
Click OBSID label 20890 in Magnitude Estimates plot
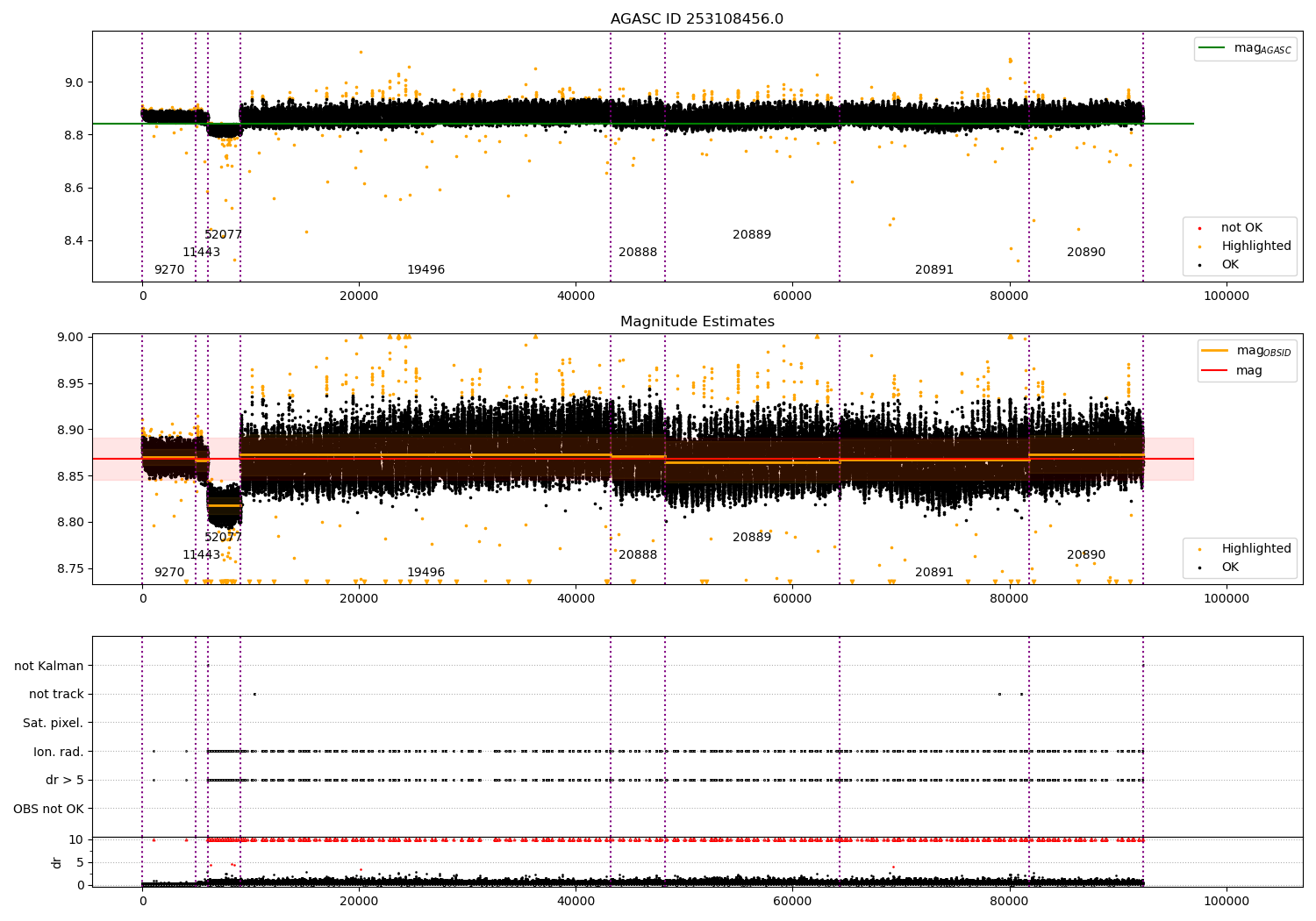(1086, 554)
